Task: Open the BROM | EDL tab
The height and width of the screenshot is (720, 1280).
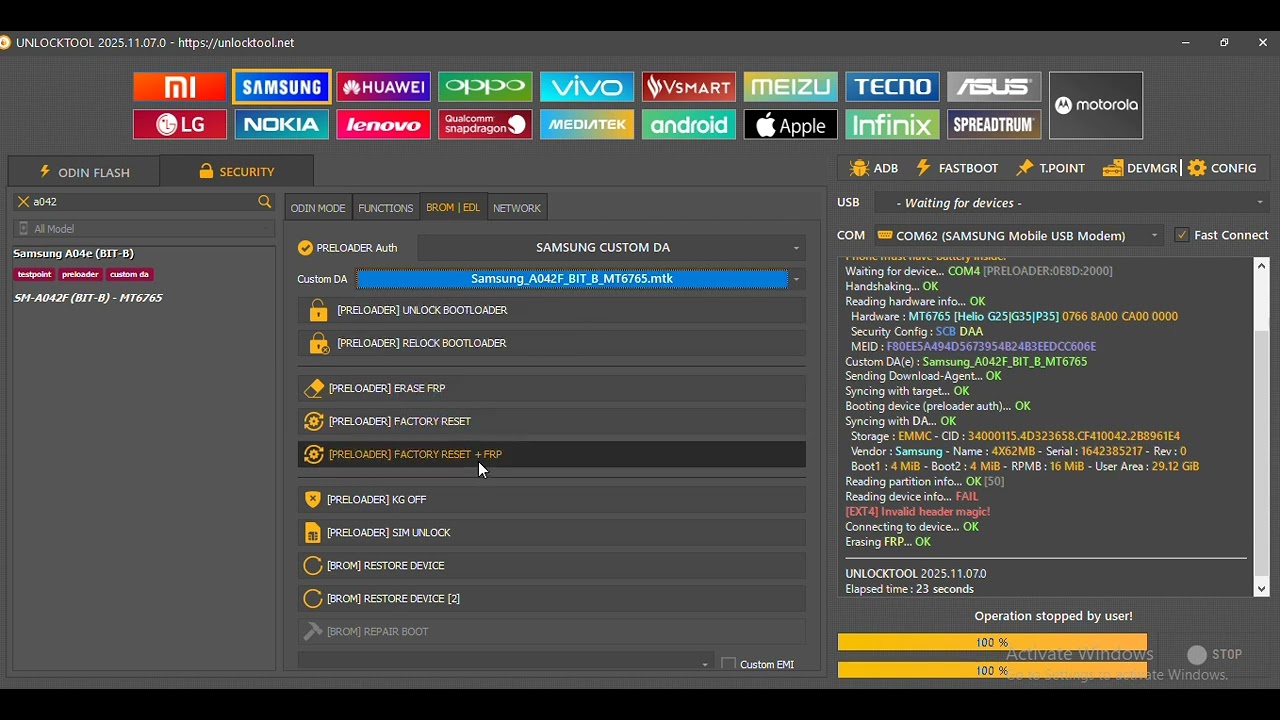Action: coord(453,208)
